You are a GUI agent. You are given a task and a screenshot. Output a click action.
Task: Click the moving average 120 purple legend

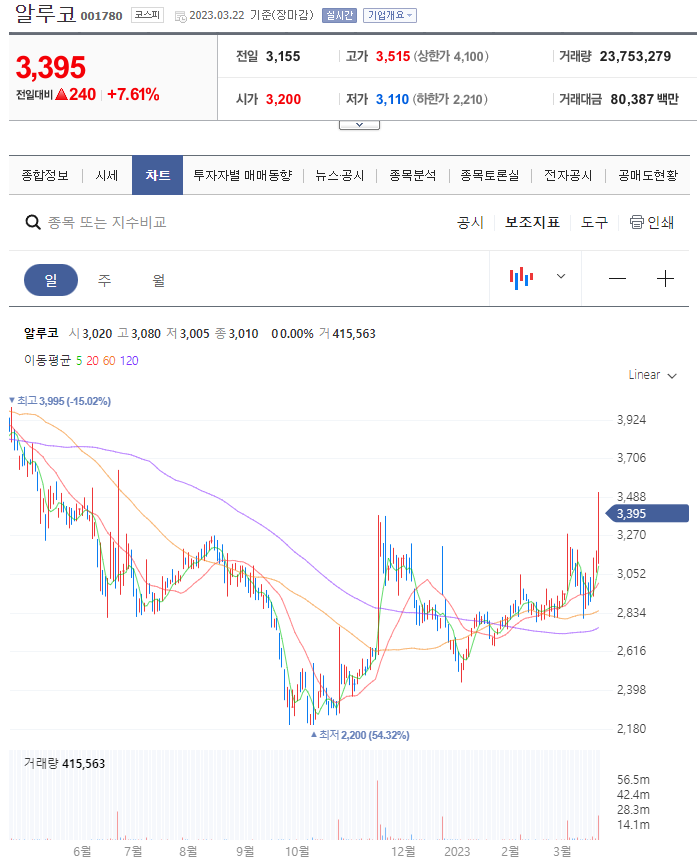129,361
